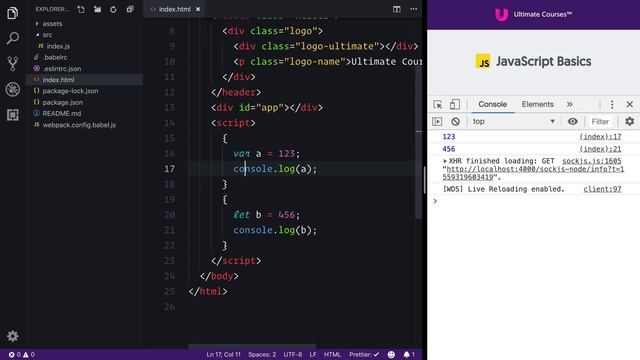Go to line via Ln 17, Col 11

point(224,355)
